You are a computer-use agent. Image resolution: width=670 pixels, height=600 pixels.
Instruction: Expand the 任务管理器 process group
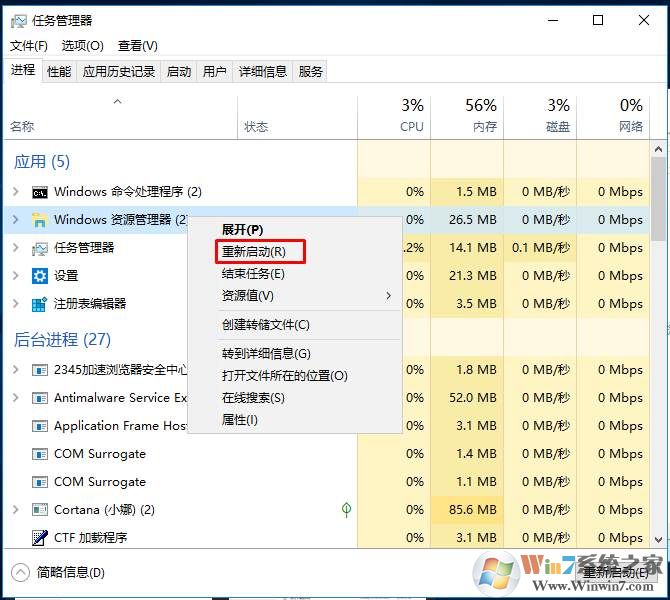[16, 247]
